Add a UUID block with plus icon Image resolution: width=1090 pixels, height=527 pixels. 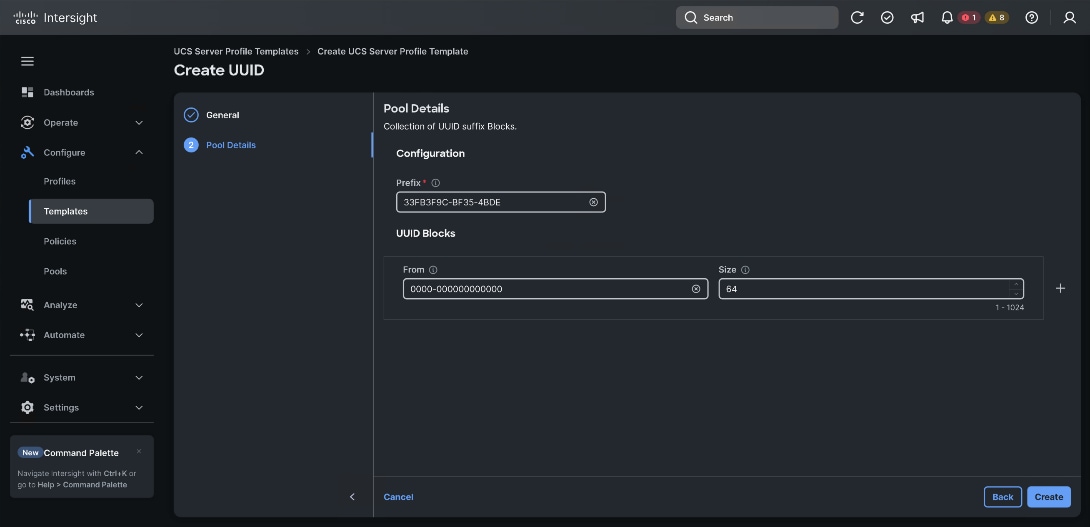pyautogui.click(x=1060, y=288)
